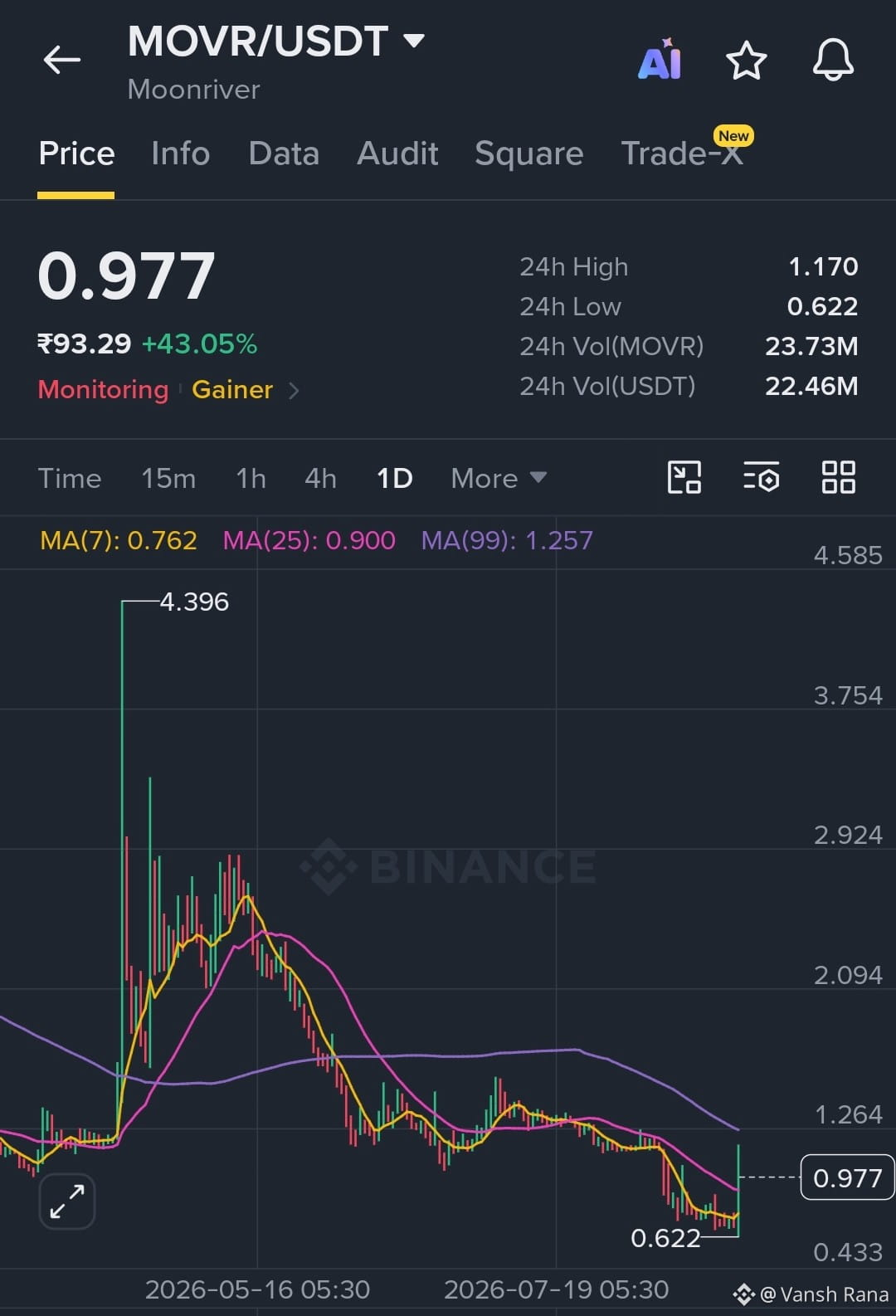Open the AI assistant icon
Image resolution: width=896 pixels, height=1316 pixels.
pos(660,59)
